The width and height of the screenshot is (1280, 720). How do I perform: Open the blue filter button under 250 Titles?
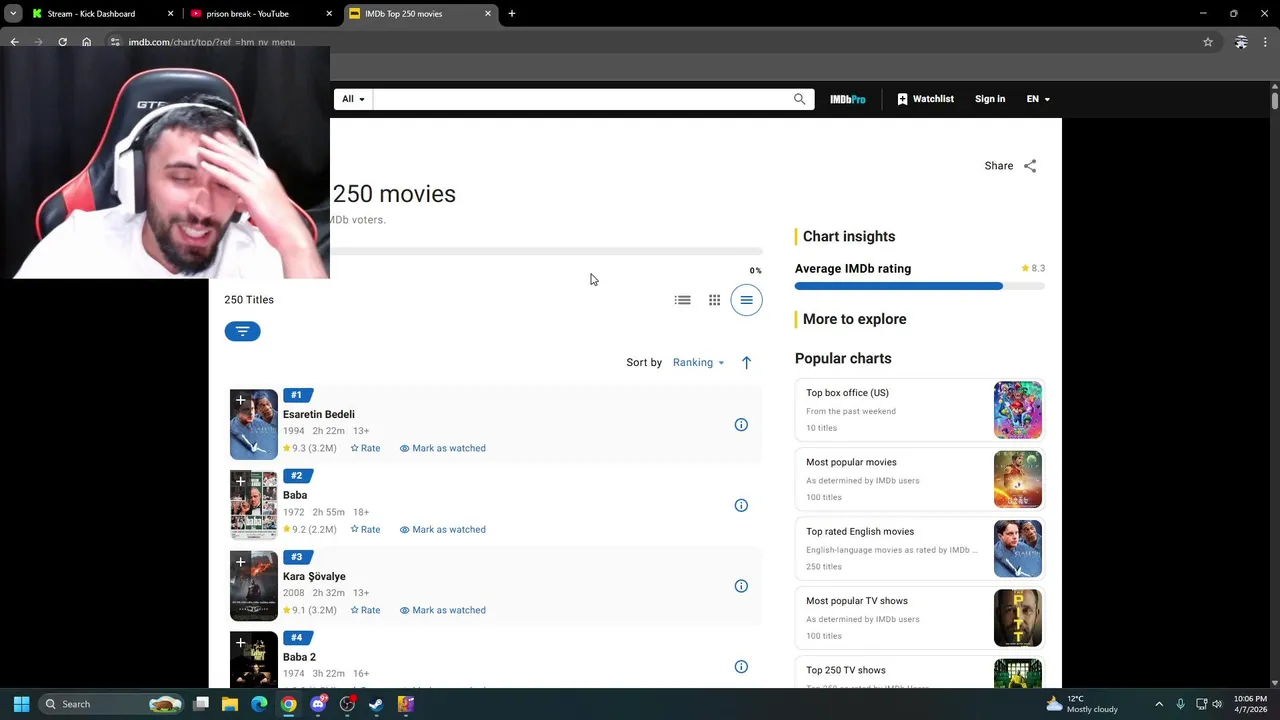point(242,331)
